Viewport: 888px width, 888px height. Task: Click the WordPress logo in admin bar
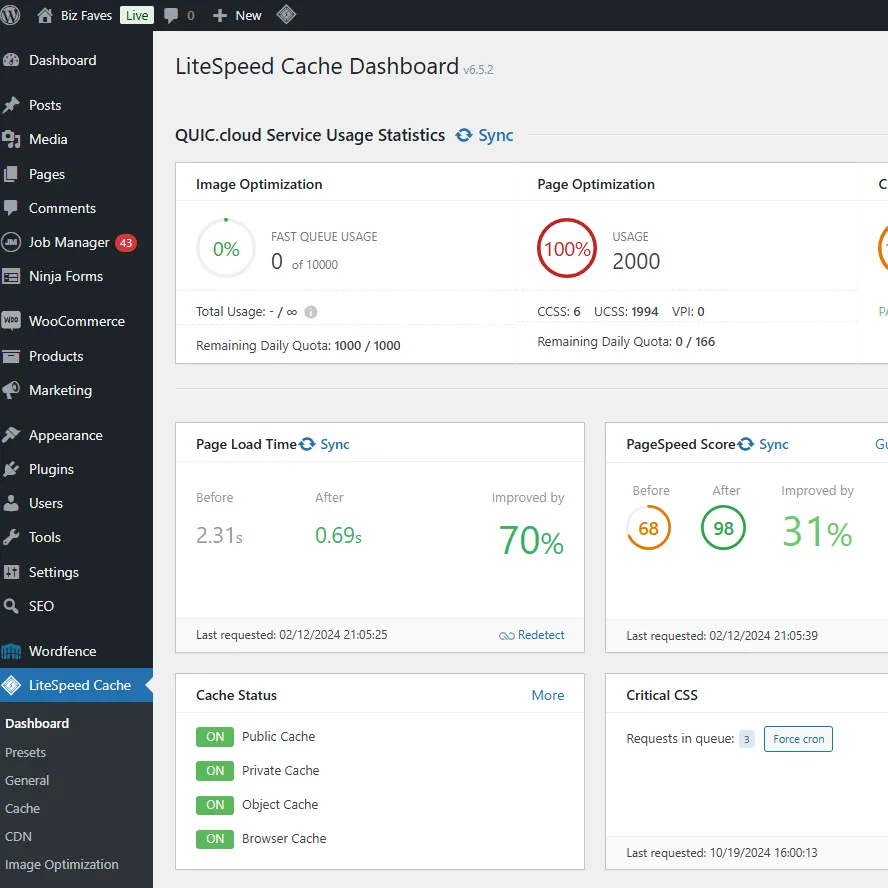click(10, 15)
